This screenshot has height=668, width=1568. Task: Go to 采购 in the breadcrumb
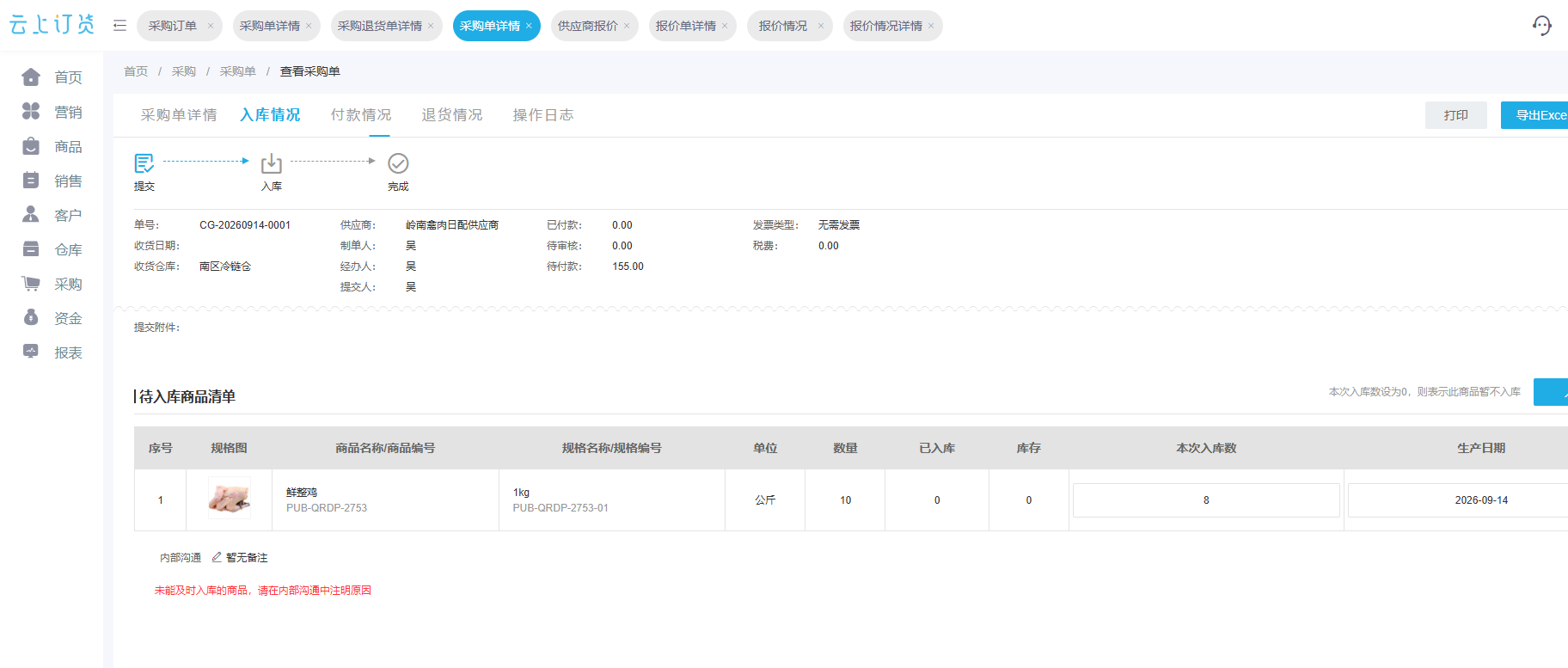184,71
